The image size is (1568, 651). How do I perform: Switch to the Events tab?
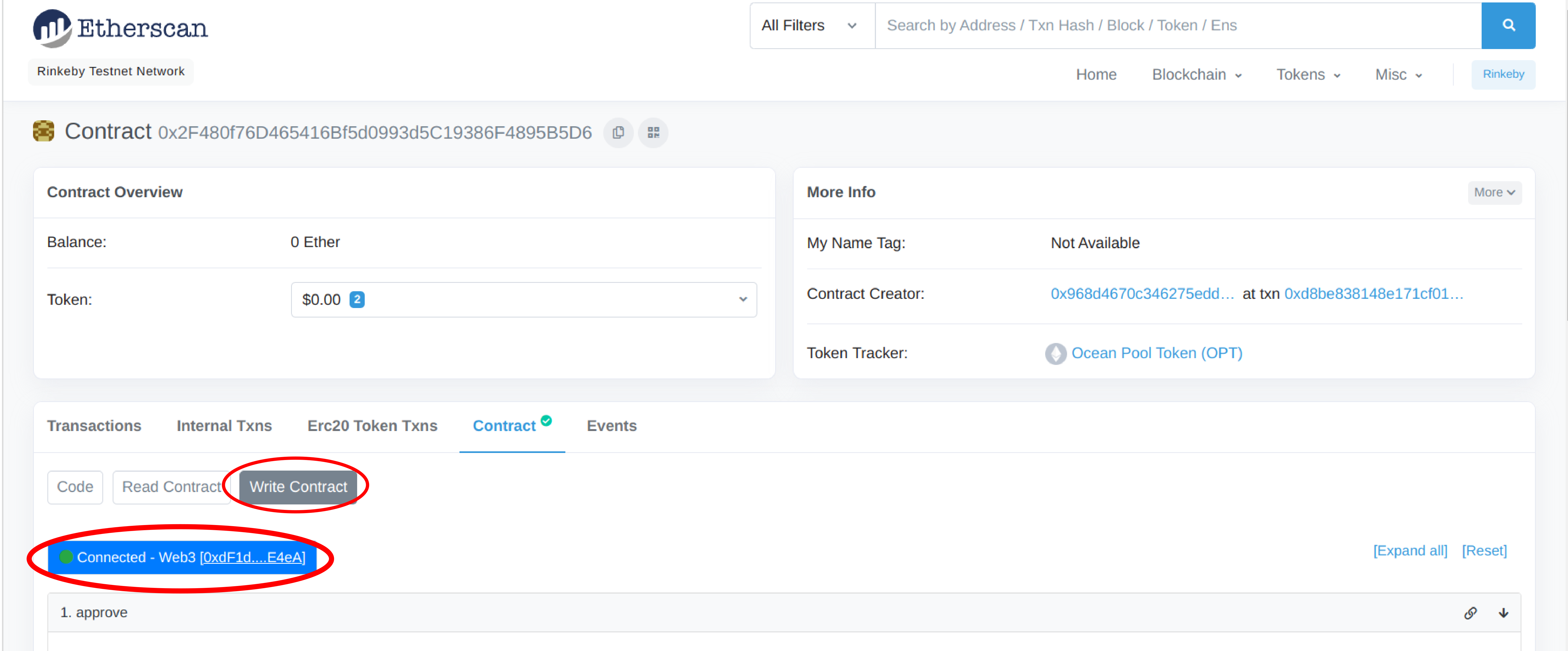[611, 426]
